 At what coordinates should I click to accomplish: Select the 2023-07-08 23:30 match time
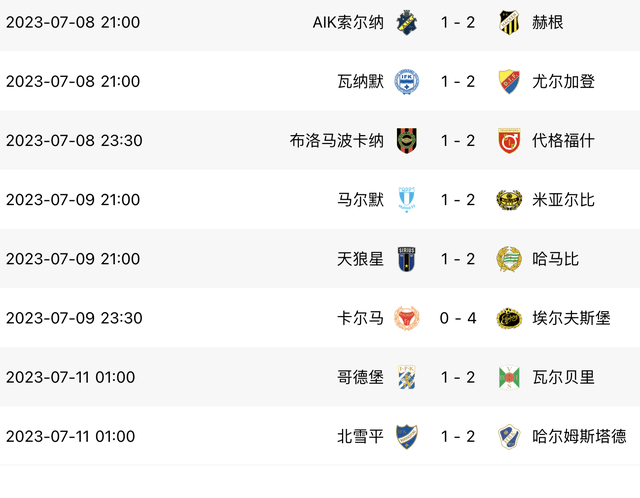(74, 141)
